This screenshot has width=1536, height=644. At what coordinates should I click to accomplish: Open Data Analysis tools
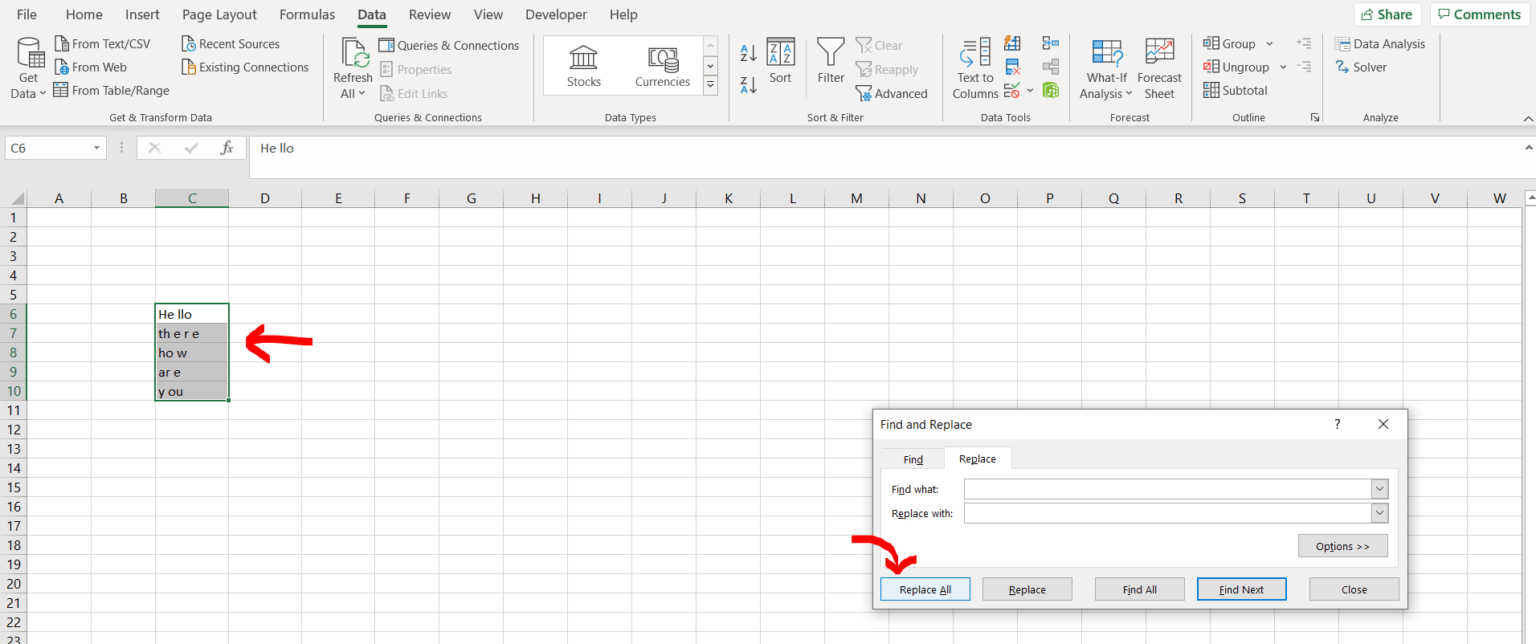(x=1381, y=43)
